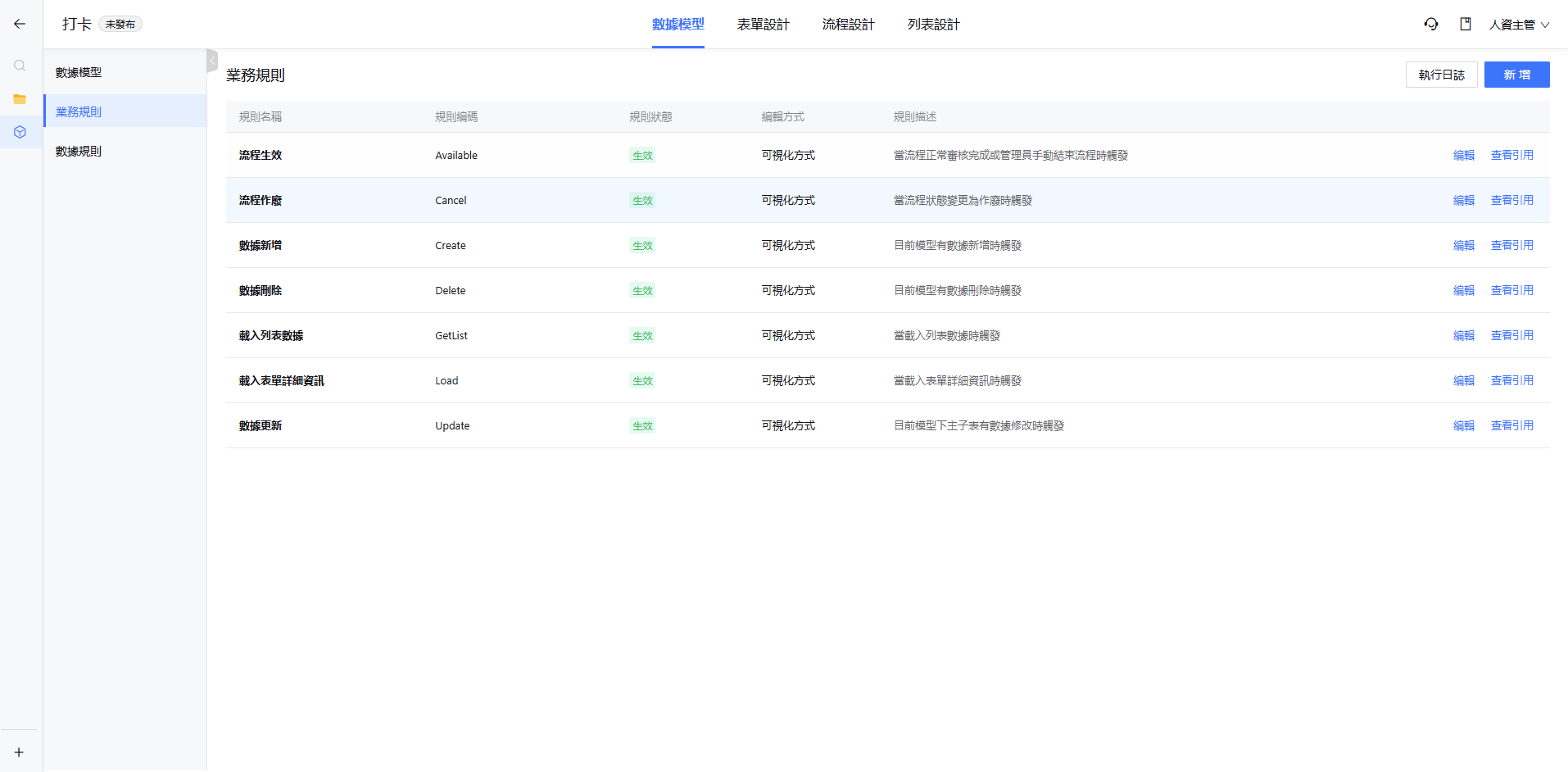Screen dimensions: 1568x772
Task: Click the Delete rule code cell
Action: click(x=451, y=290)
